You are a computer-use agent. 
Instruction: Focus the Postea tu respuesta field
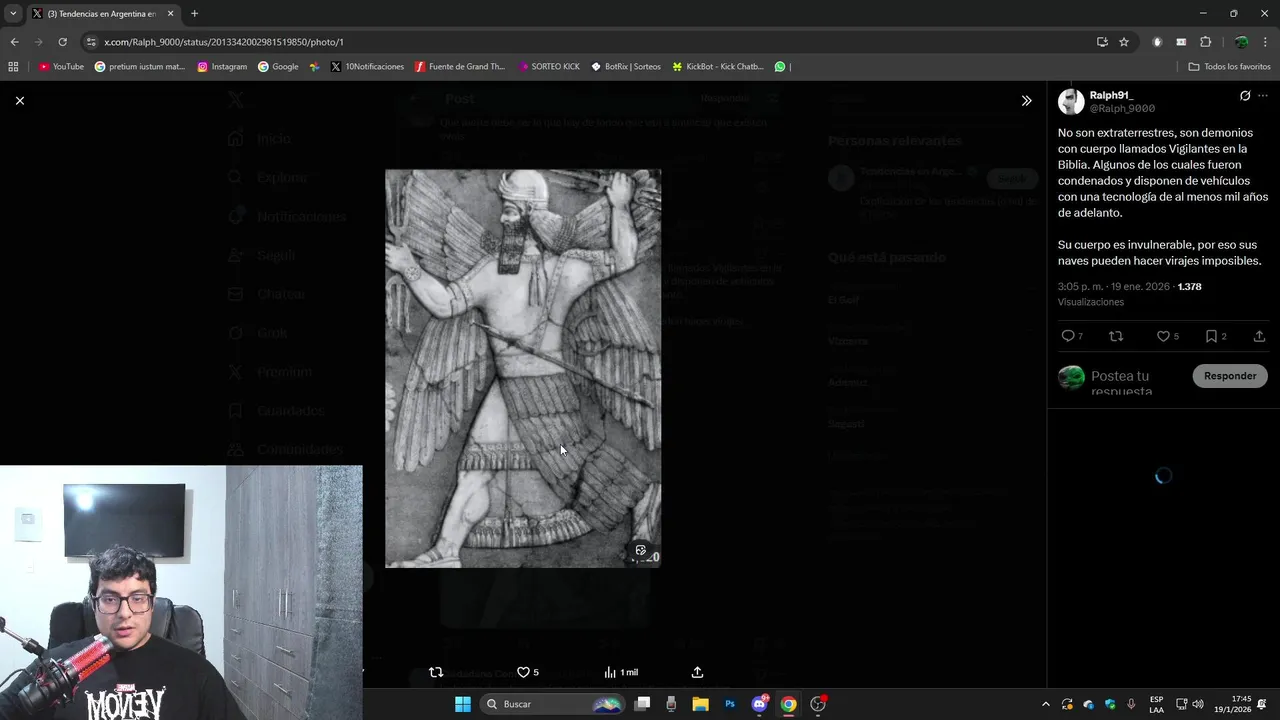[x=1136, y=383]
